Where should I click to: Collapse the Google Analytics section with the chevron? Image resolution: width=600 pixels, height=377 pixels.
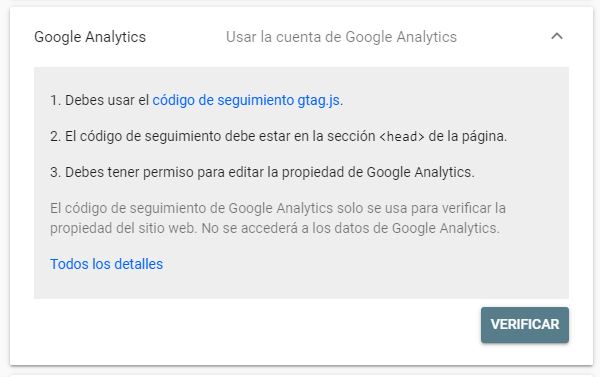pyautogui.click(x=557, y=36)
